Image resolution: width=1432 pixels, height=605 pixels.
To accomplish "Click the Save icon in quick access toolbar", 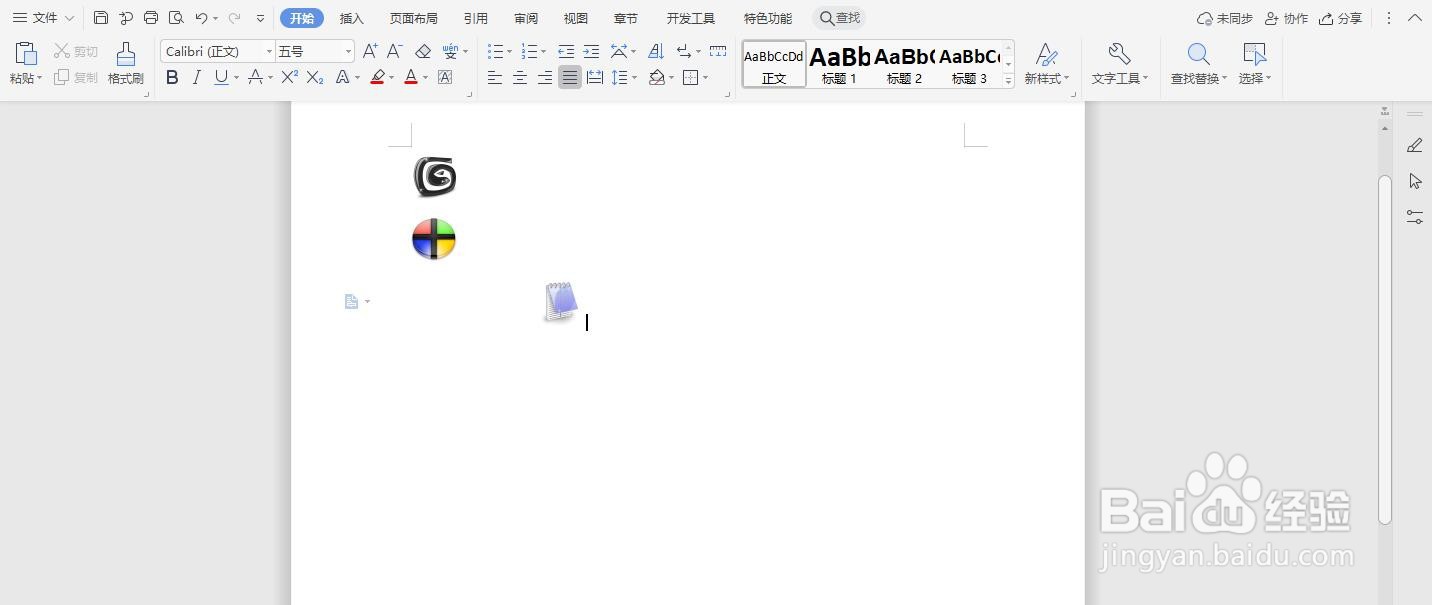I will [x=101, y=18].
